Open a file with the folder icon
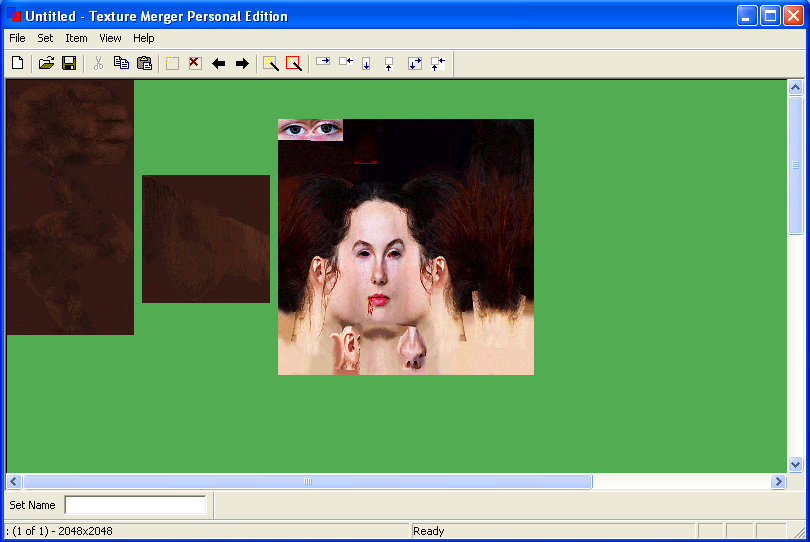The width and height of the screenshot is (810, 542). 46,63
